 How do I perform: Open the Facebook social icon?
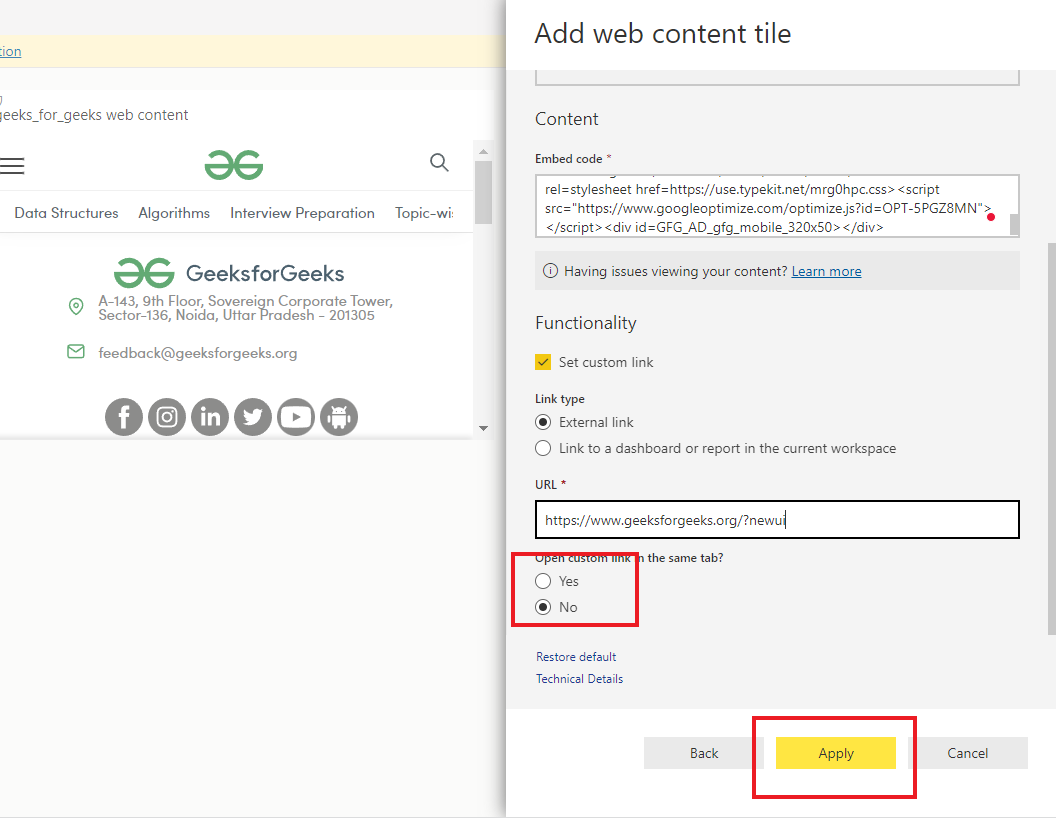coord(124,417)
